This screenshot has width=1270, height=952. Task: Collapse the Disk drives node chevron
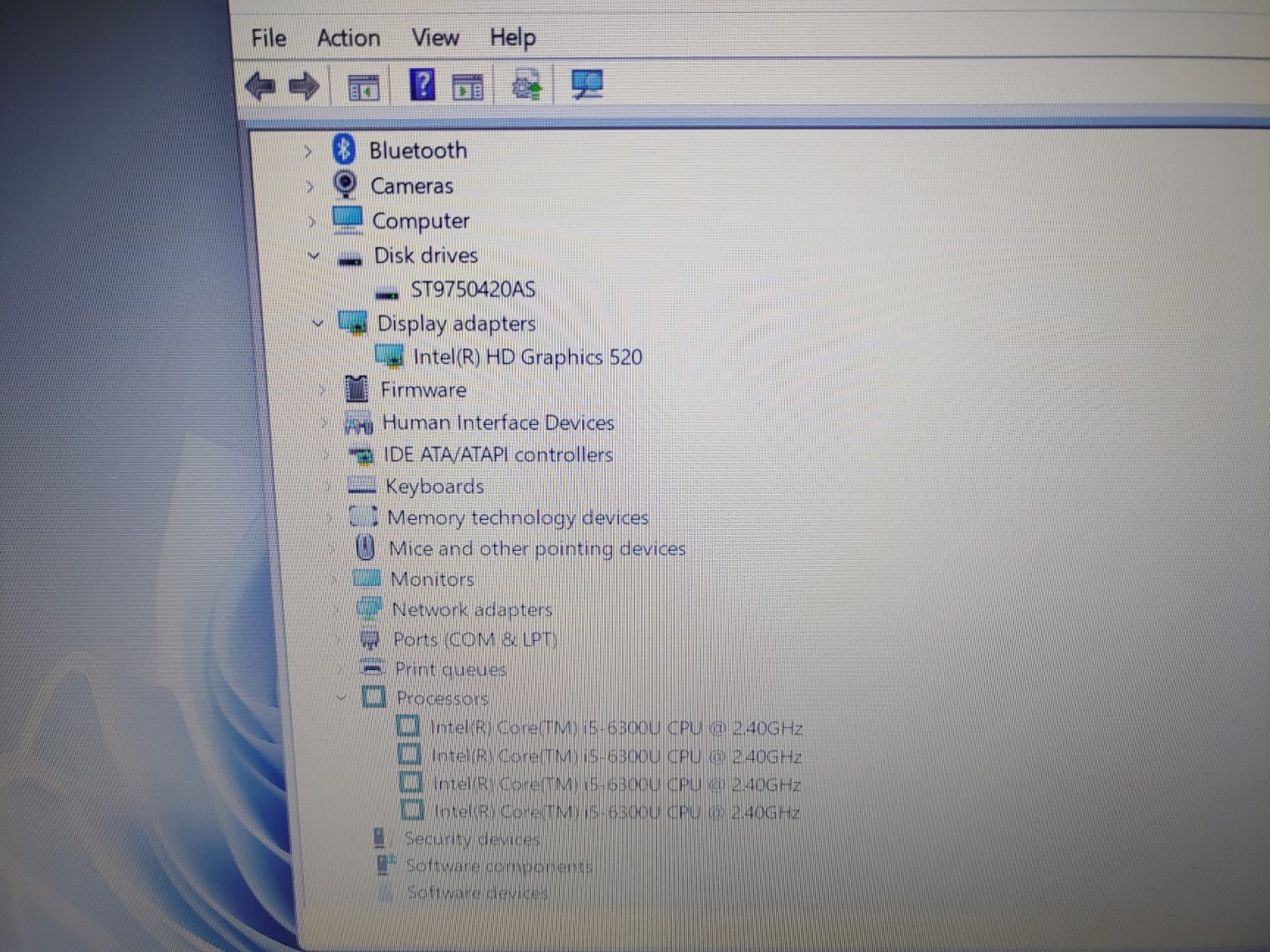pos(313,256)
